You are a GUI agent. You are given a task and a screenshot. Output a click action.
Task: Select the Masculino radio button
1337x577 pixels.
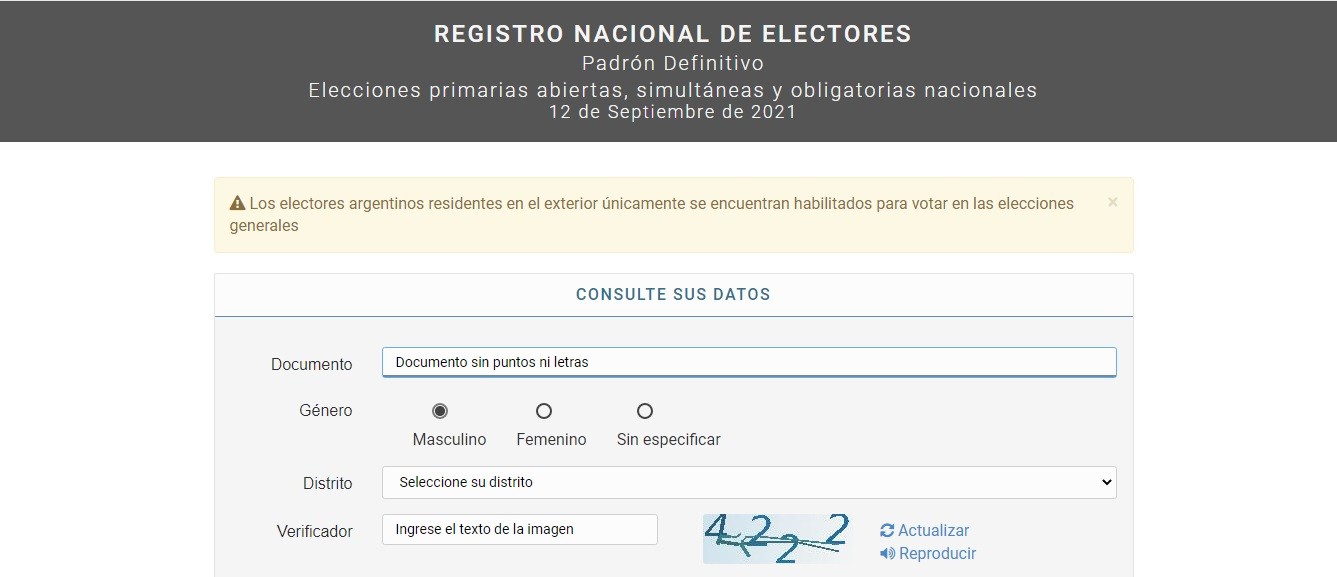point(441,410)
